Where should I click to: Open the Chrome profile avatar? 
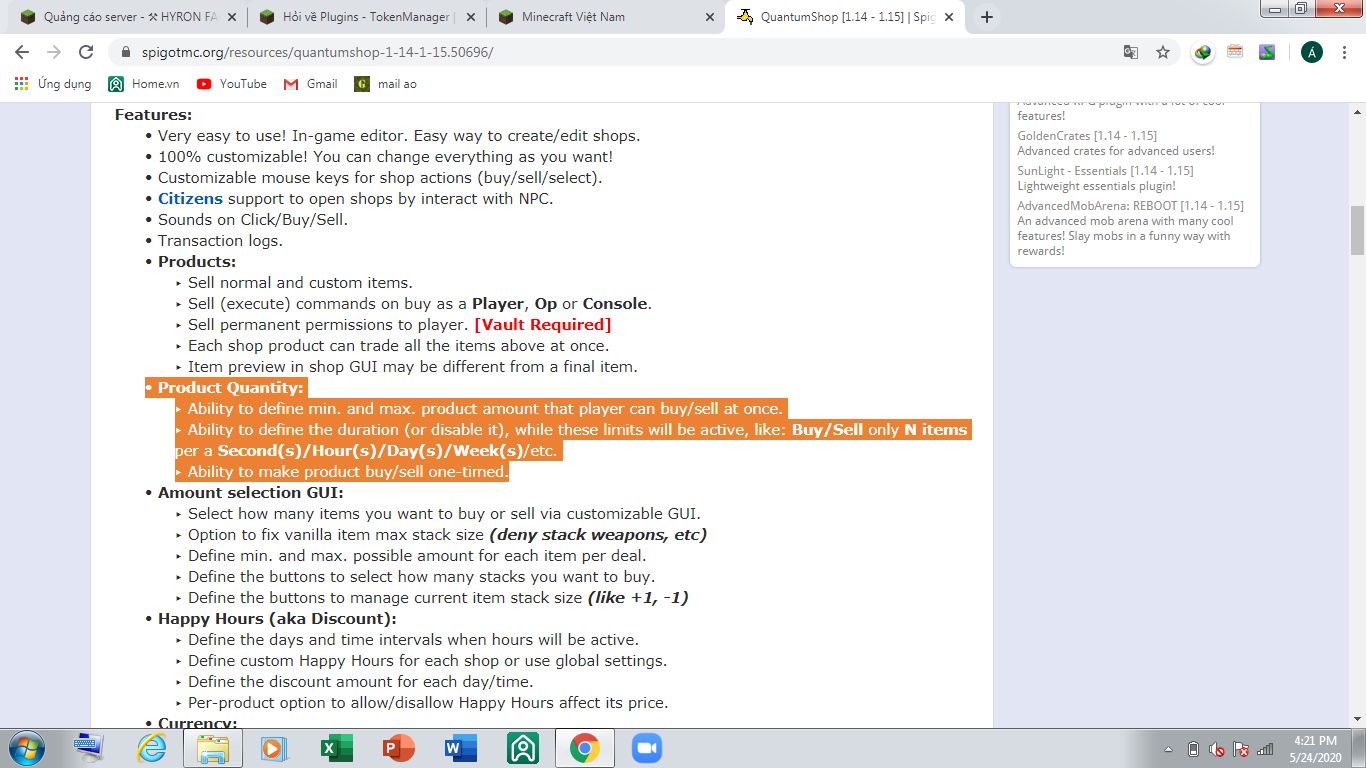tap(1312, 52)
